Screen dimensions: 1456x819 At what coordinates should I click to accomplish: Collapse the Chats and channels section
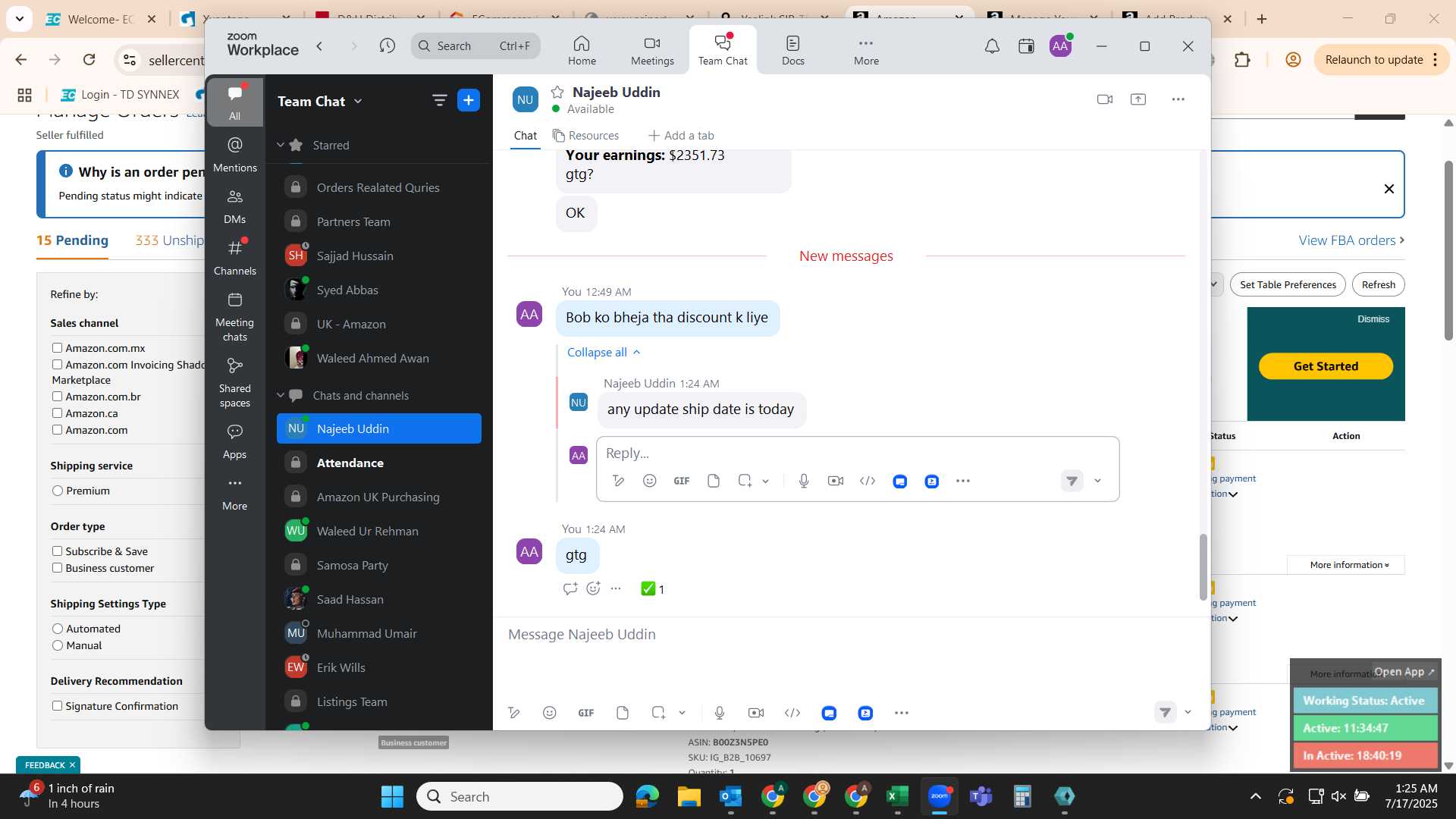tap(281, 395)
